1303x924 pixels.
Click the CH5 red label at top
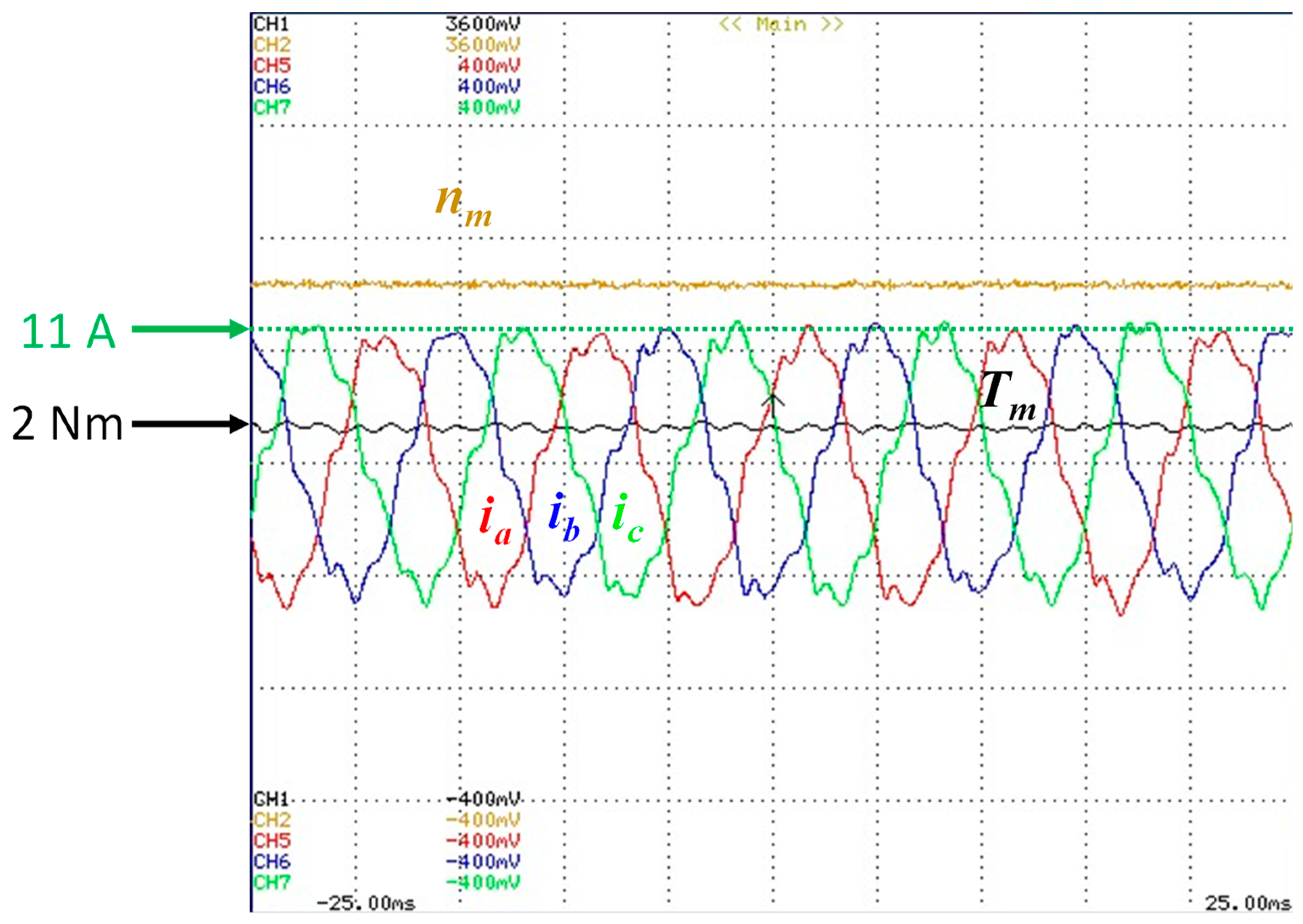point(271,66)
